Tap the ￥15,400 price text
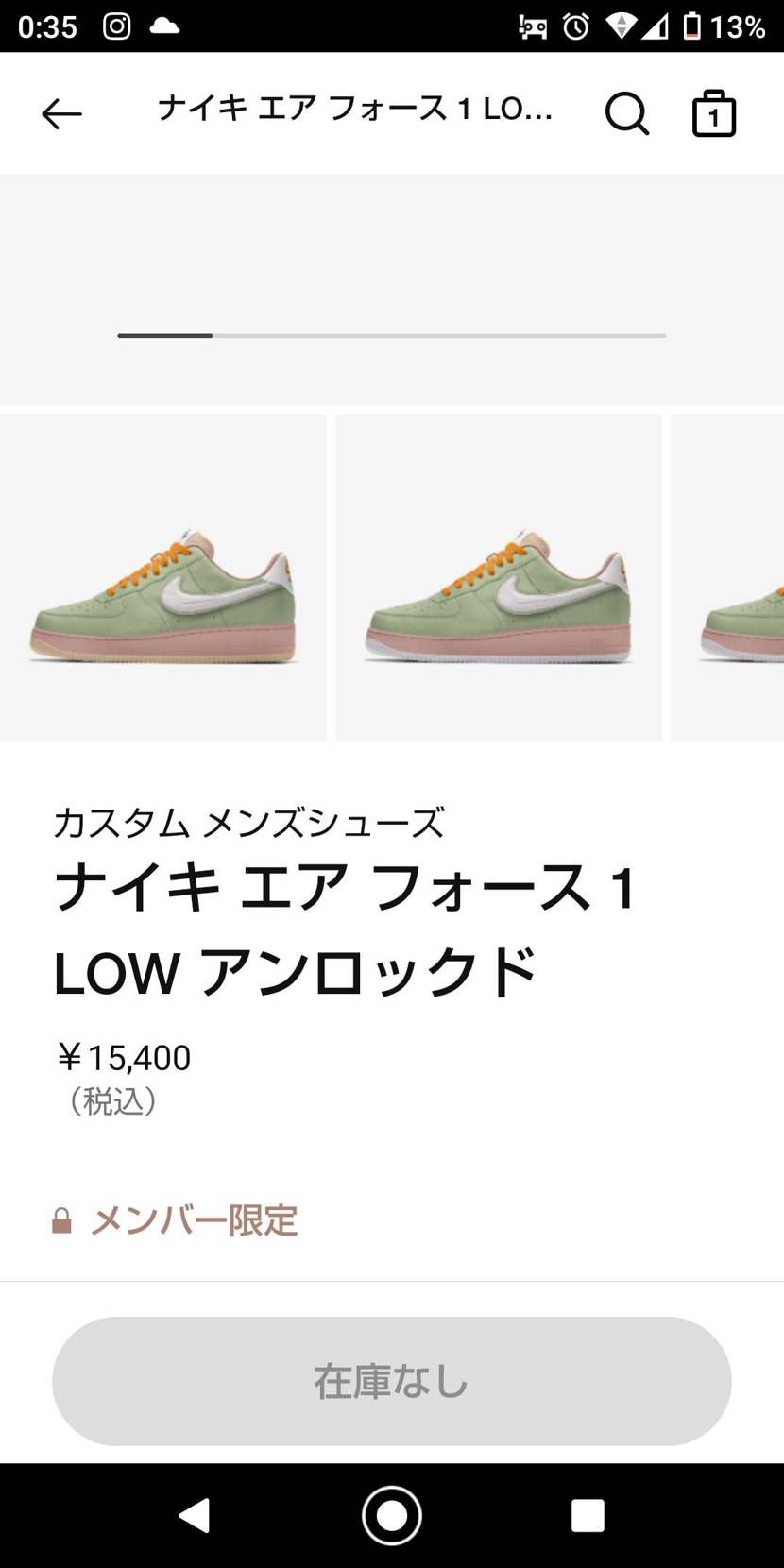 coord(124,1057)
